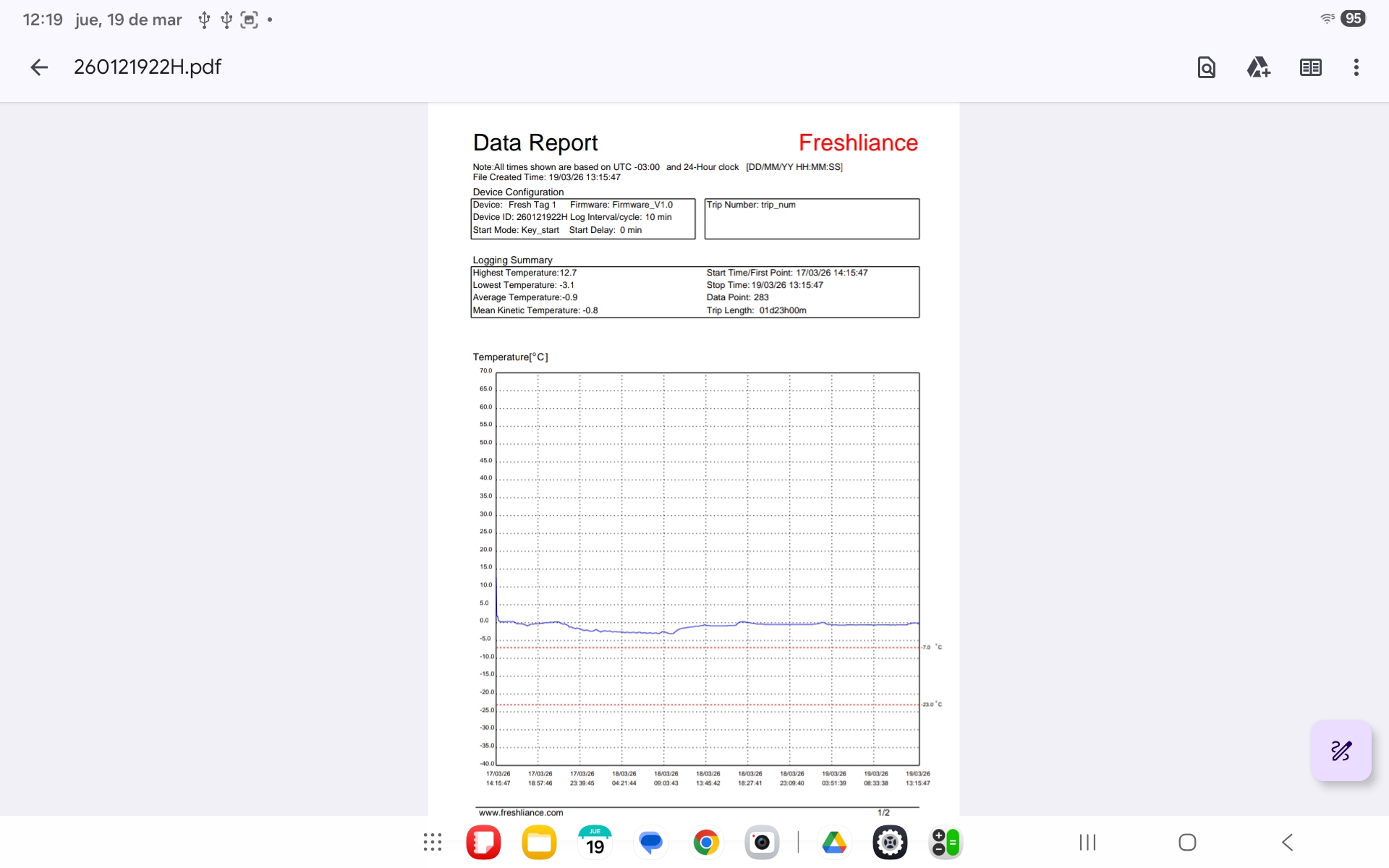Open find-in-document search icon

(x=1206, y=67)
